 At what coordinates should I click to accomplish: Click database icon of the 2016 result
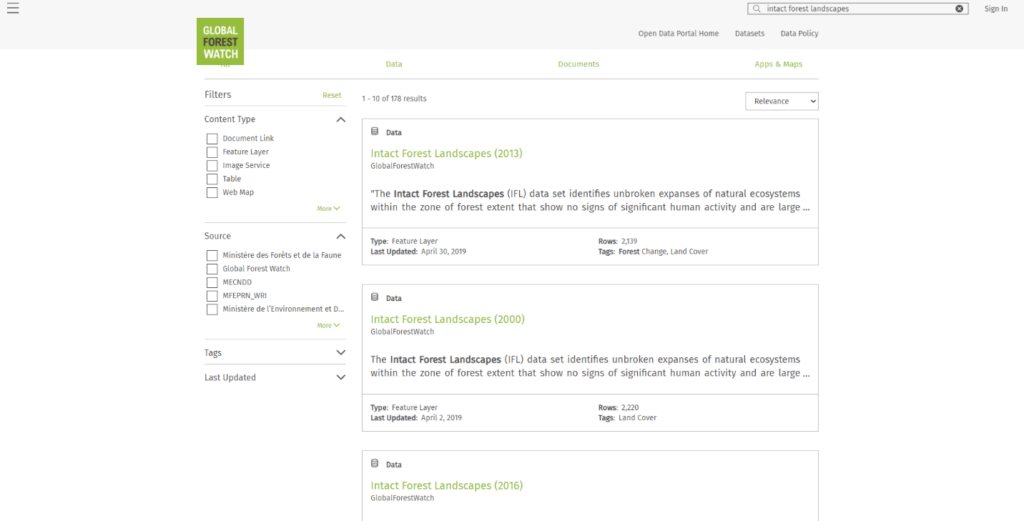(x=375, y=464)
